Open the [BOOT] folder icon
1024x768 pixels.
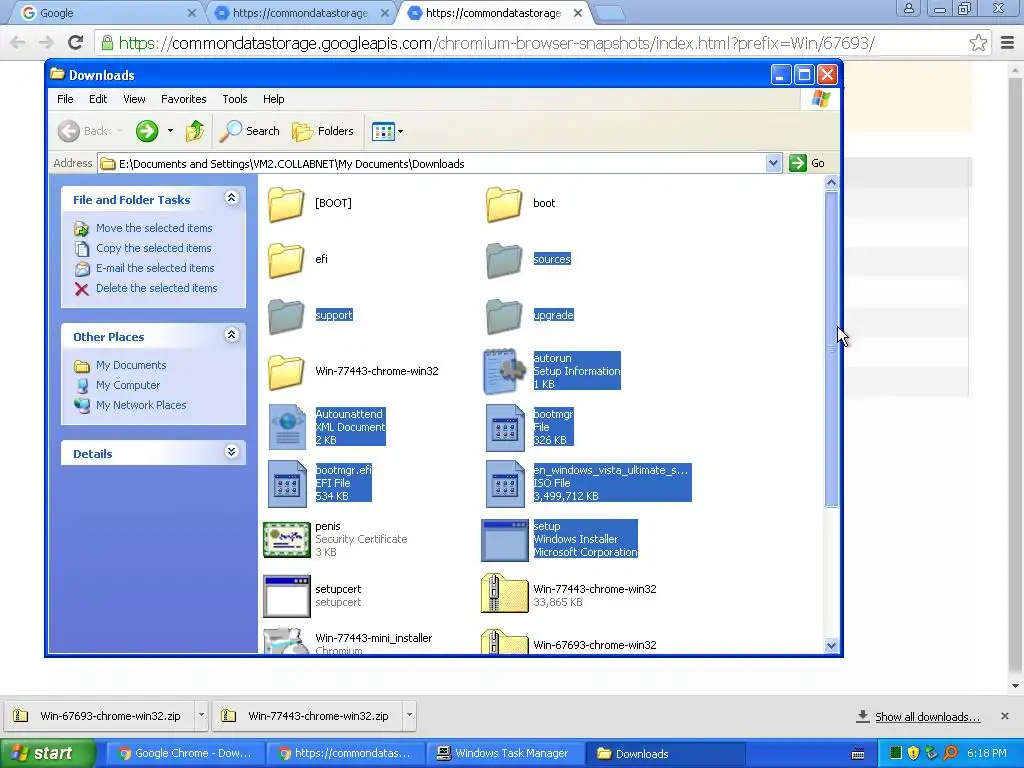[286, 204]
